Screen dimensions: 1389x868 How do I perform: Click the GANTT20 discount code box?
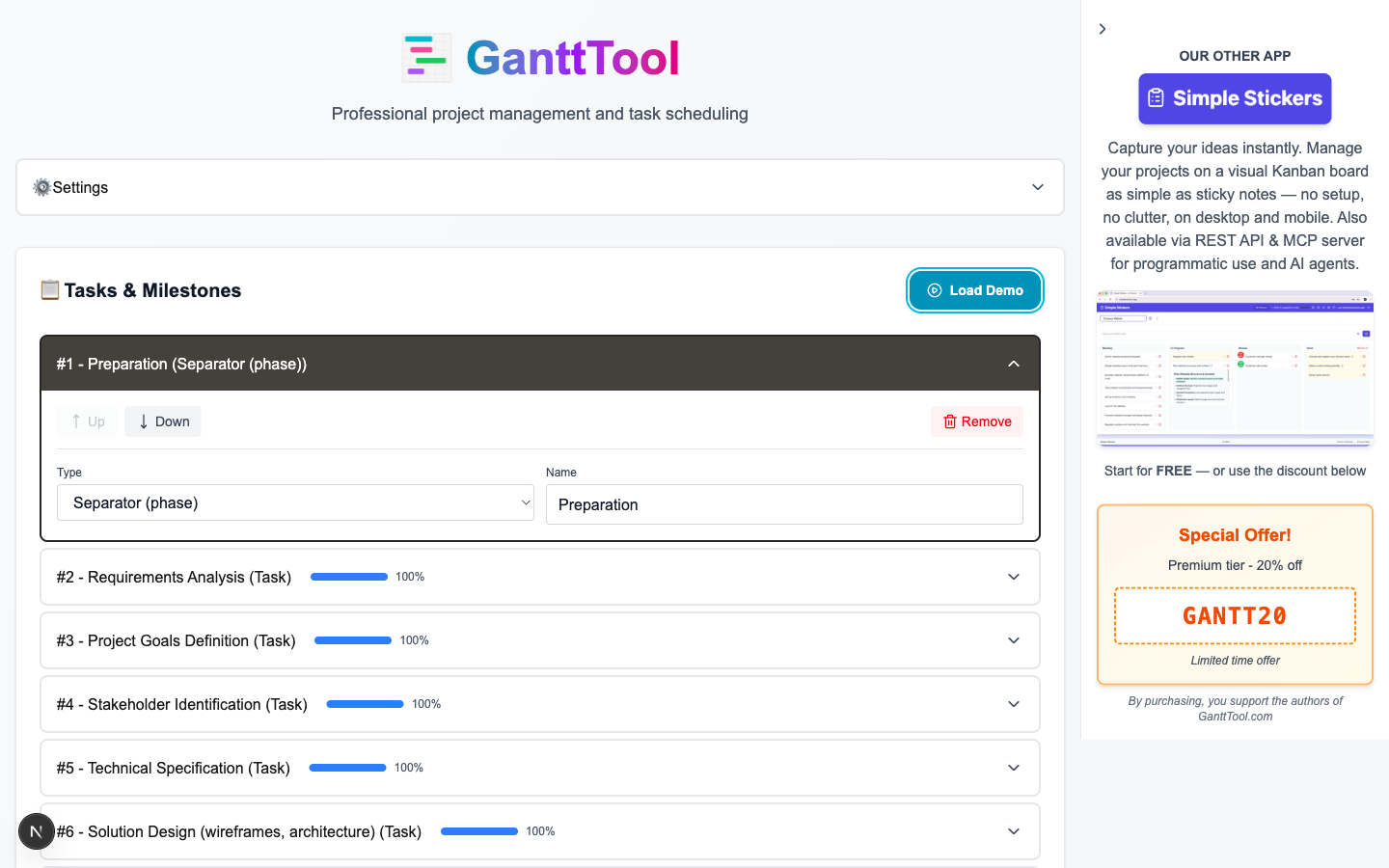point(1235,615)
